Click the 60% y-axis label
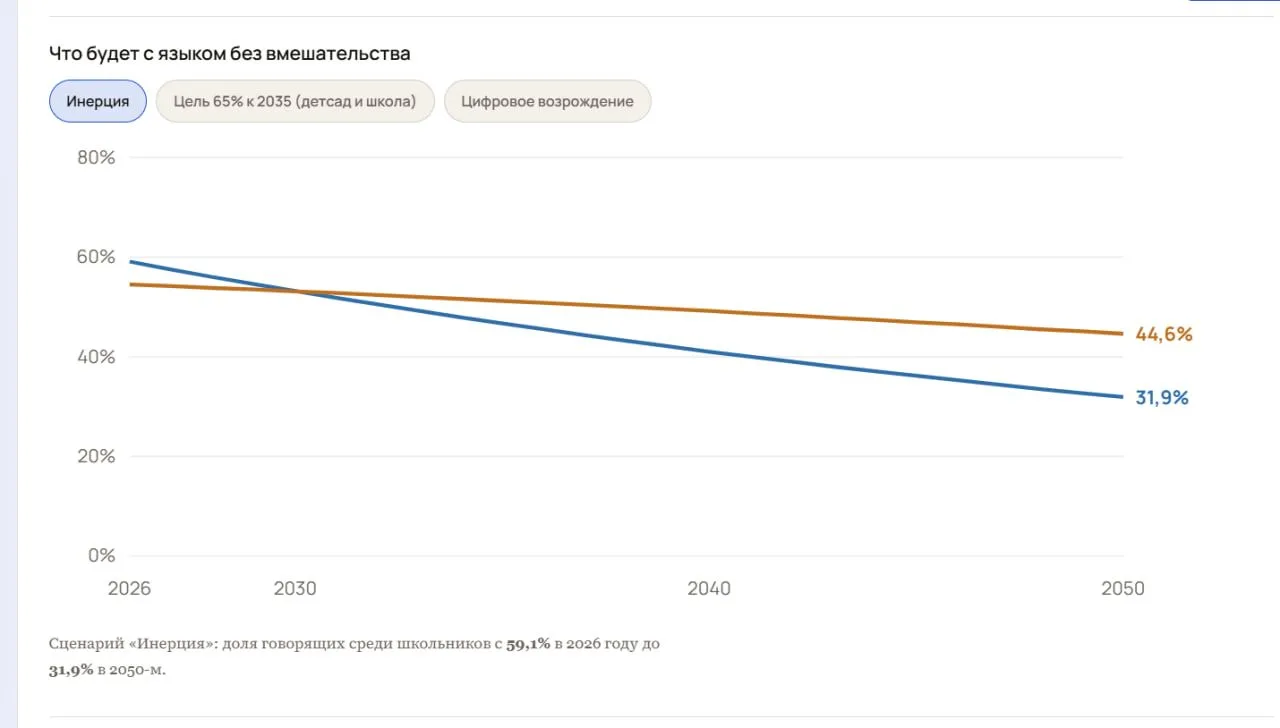The width and height of the screenshot is (1280, 728). coord(97,257)
